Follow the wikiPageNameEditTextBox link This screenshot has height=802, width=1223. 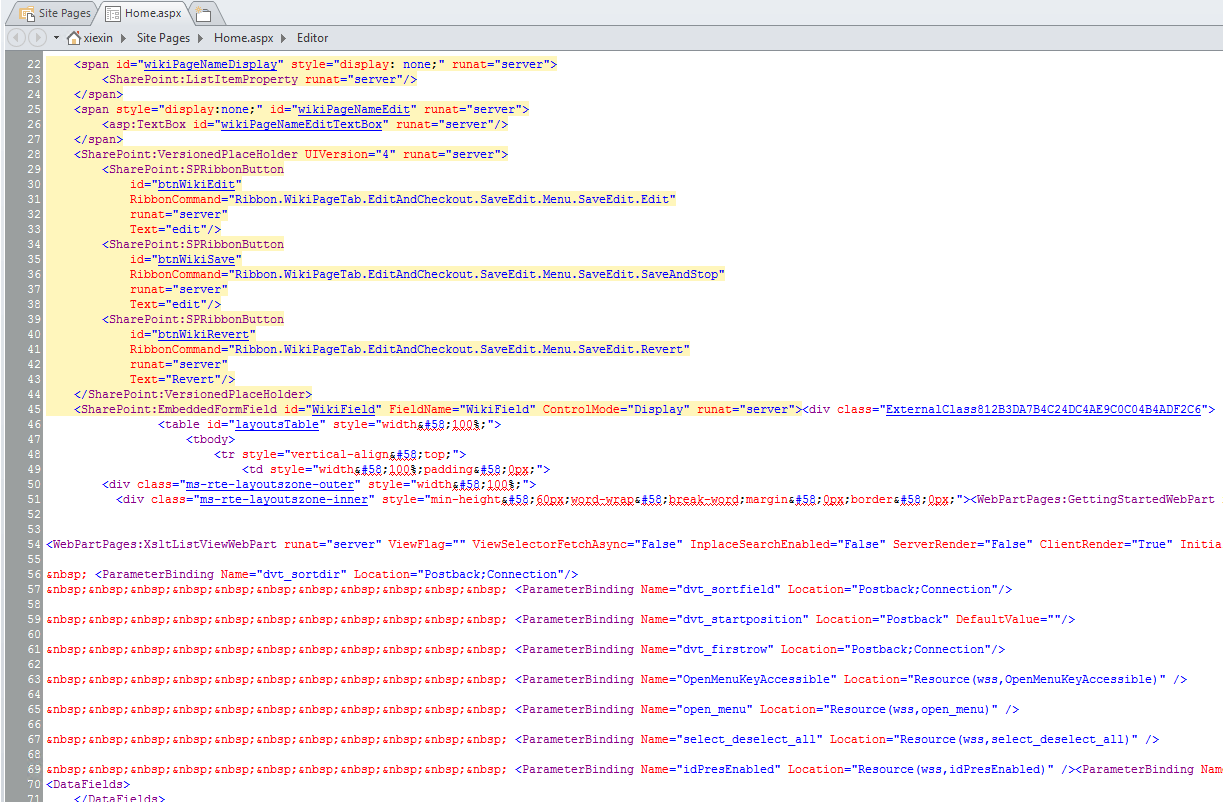(x=302, y=124)
